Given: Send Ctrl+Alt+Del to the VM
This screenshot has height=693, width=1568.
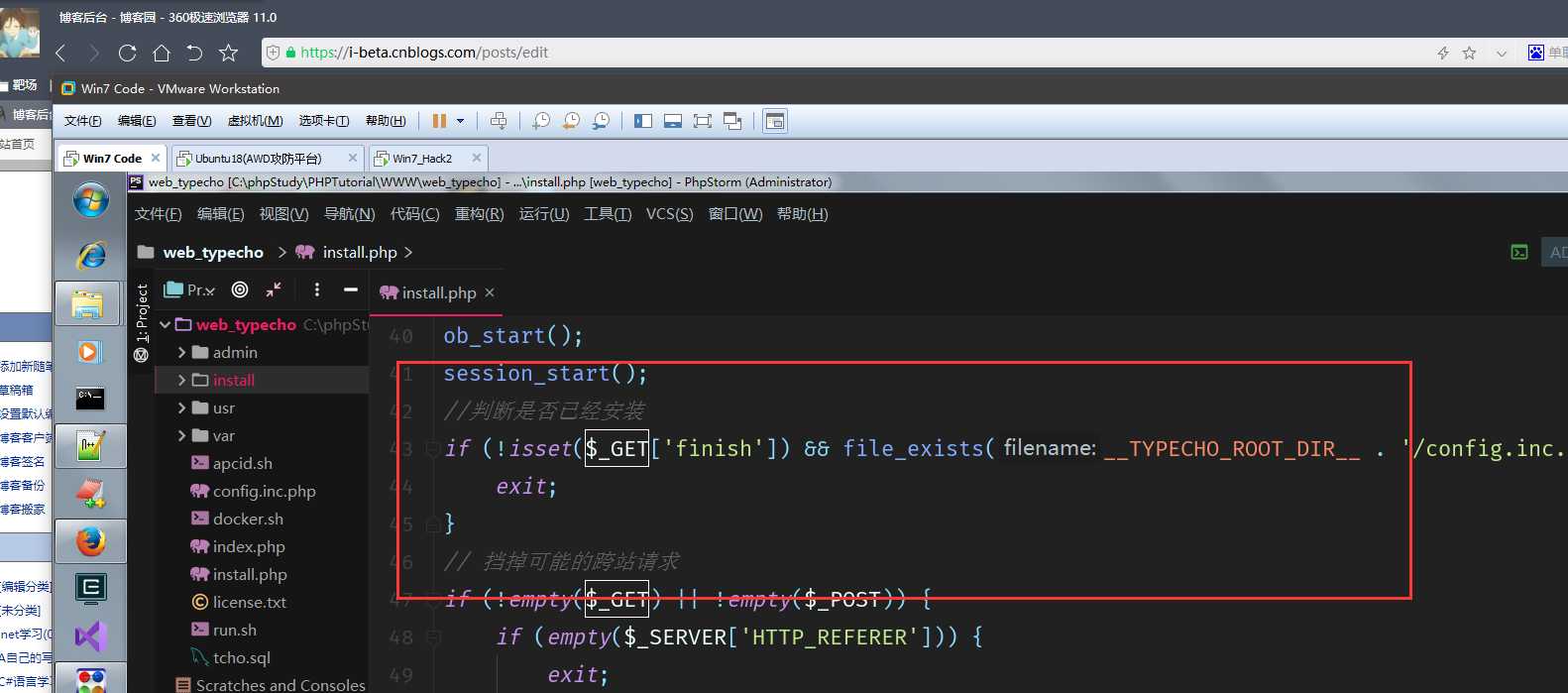Looking at the screenshot, I should point(499,121).
